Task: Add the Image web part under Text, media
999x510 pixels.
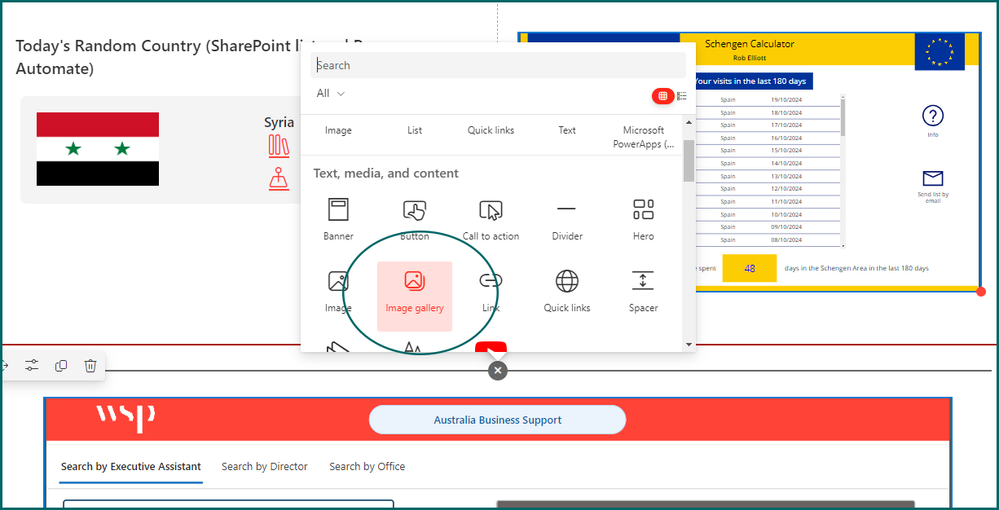Action: coord(338,291)
